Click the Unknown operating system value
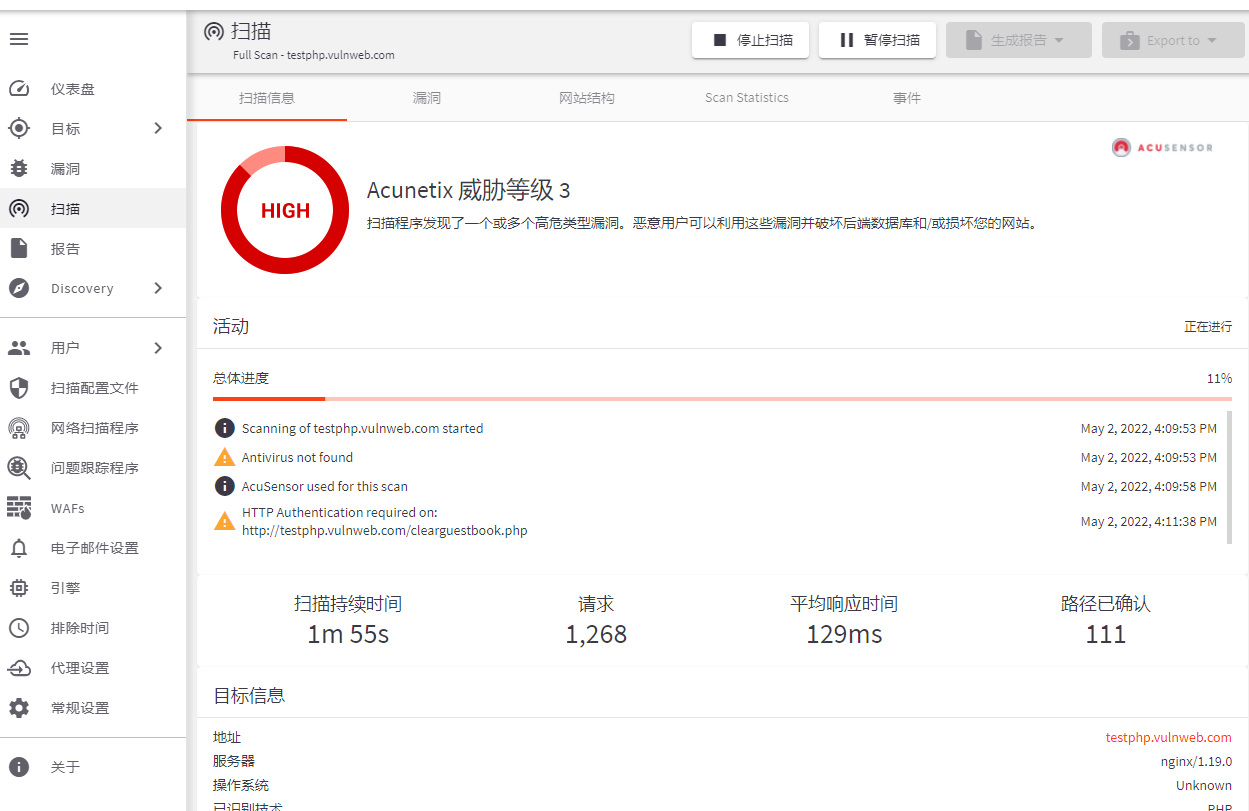 [x=1204, y=785]
